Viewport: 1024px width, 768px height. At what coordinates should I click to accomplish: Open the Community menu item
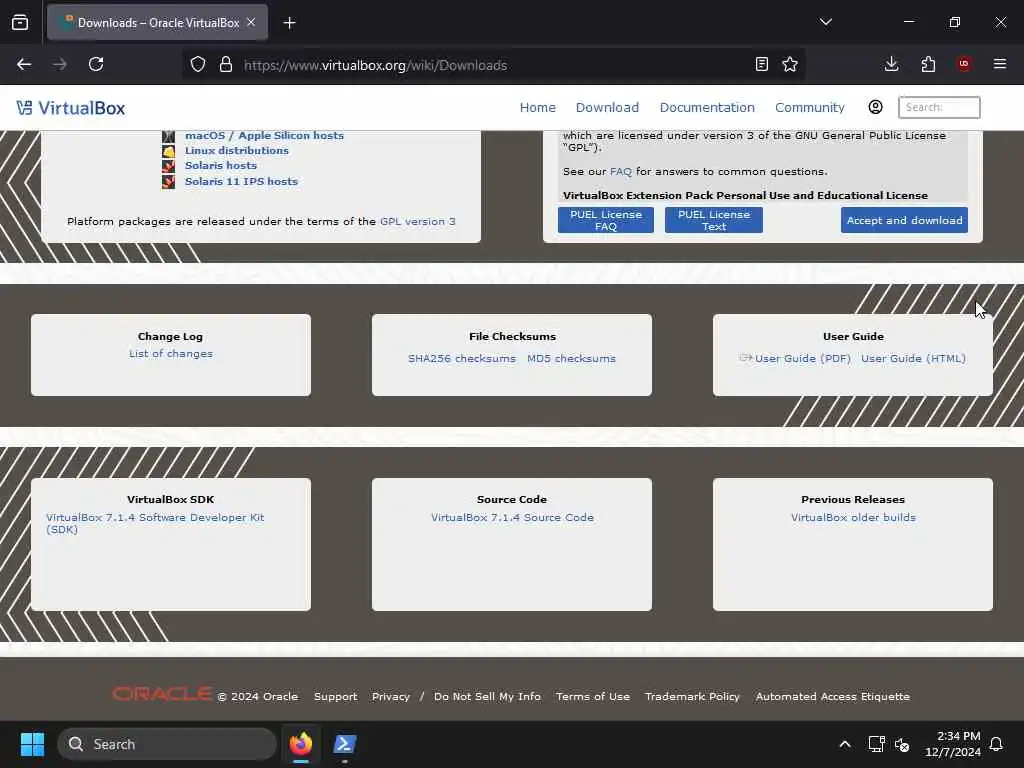[x=810, y=107]
